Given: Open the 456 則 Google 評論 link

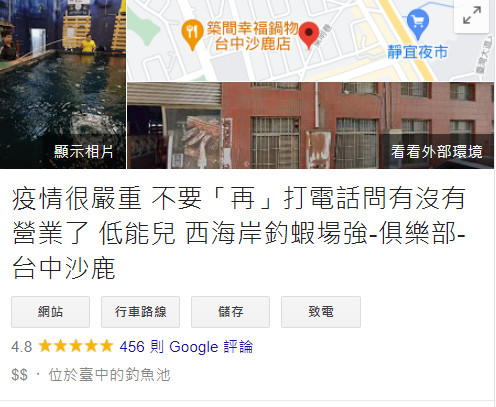Looking at the screenshot, I should [x=186, y=347].
